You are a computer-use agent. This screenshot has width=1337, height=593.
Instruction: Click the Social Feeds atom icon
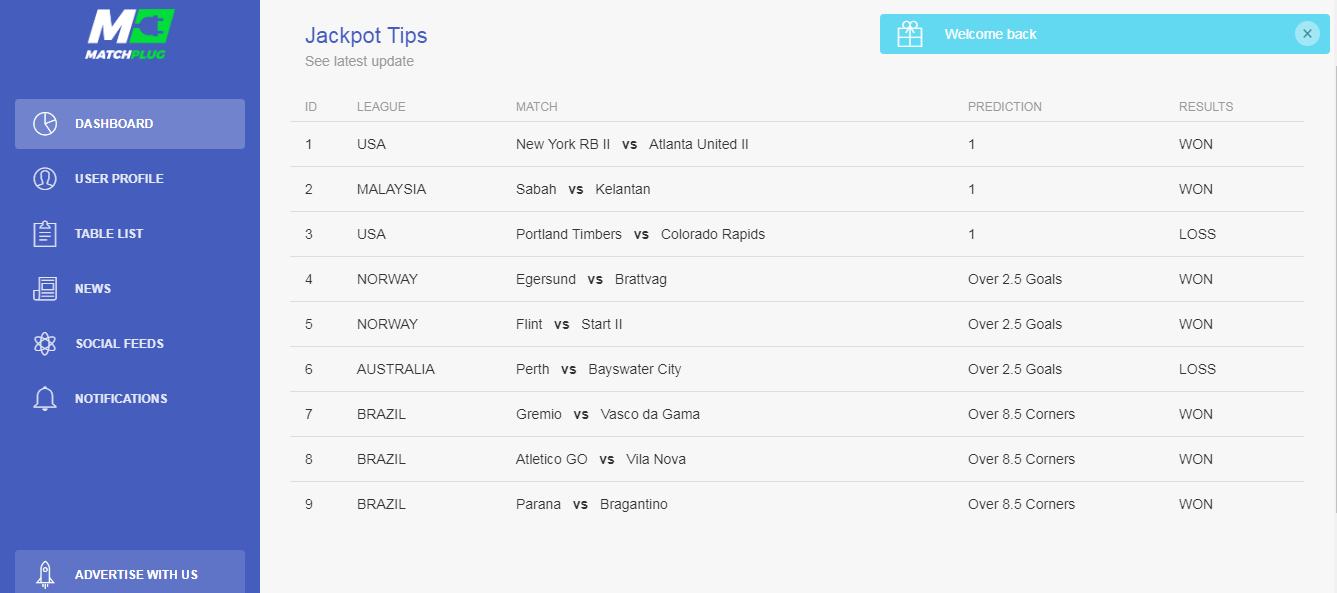(x=45, y=344)
